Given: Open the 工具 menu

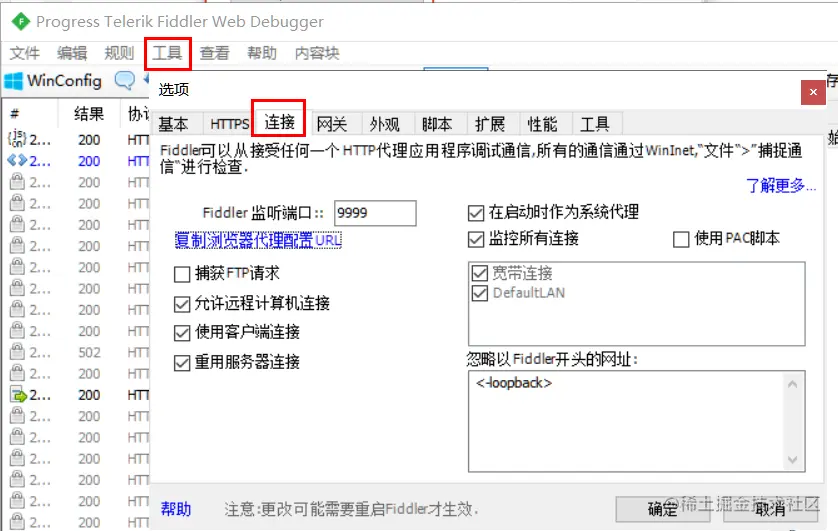Looking at the screenshot, I should [167, 53].
